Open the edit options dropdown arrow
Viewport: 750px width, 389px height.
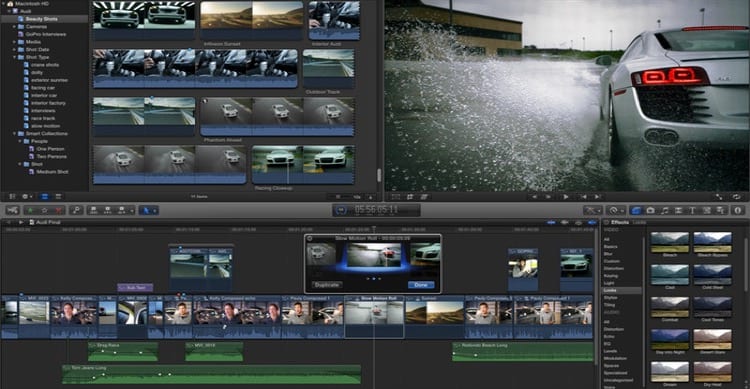[132, 210]
